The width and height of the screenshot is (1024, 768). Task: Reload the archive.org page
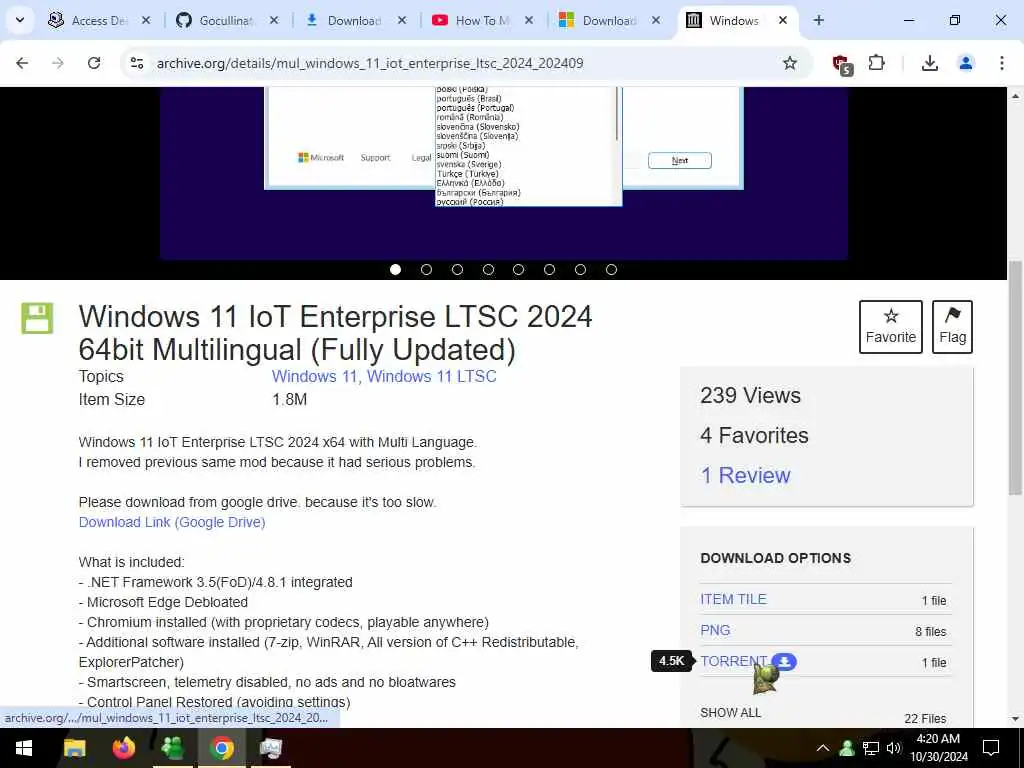click(x=94, y=63)
